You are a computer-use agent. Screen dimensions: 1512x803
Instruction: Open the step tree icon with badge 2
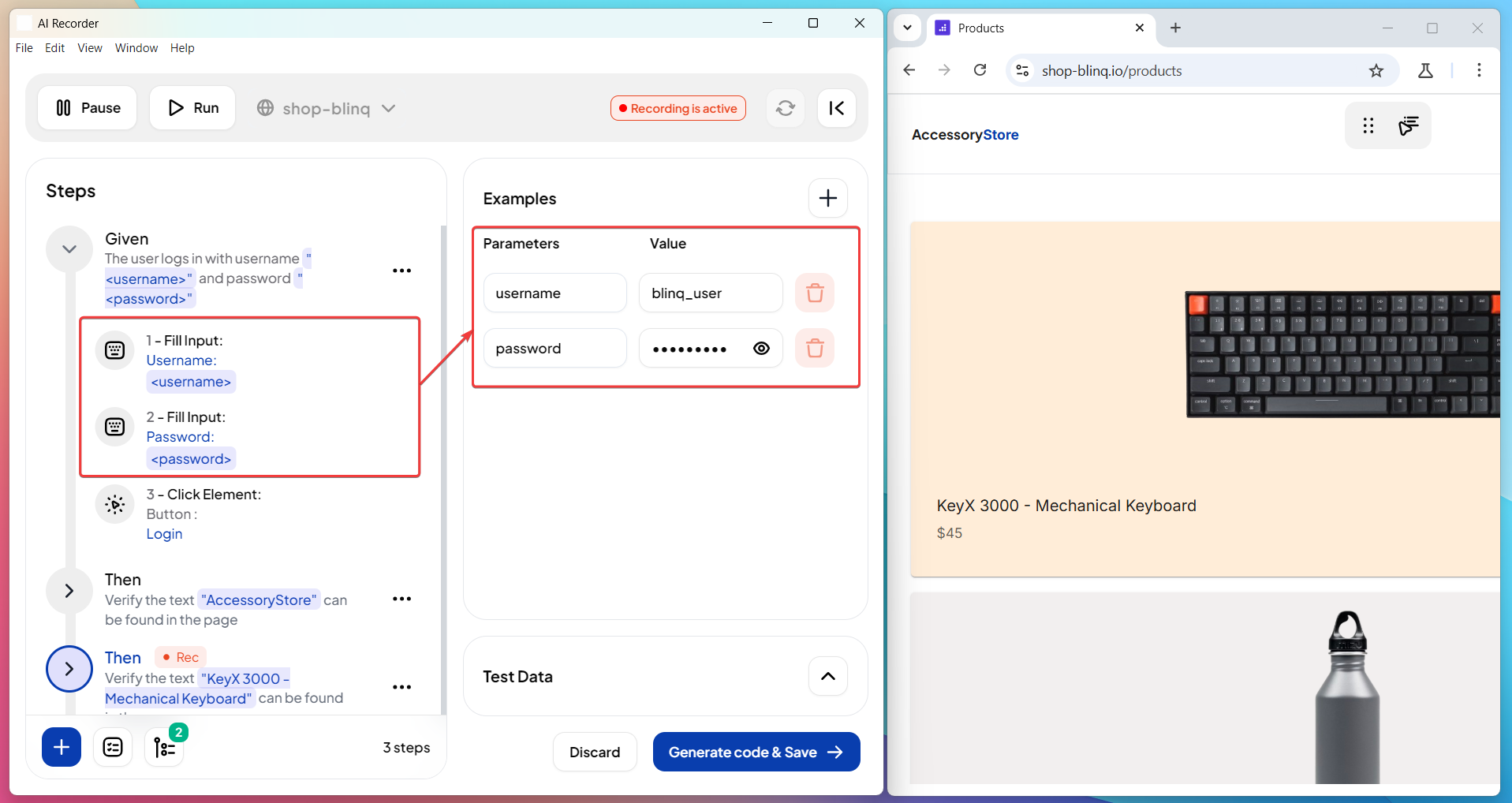(x=164, y=747)
